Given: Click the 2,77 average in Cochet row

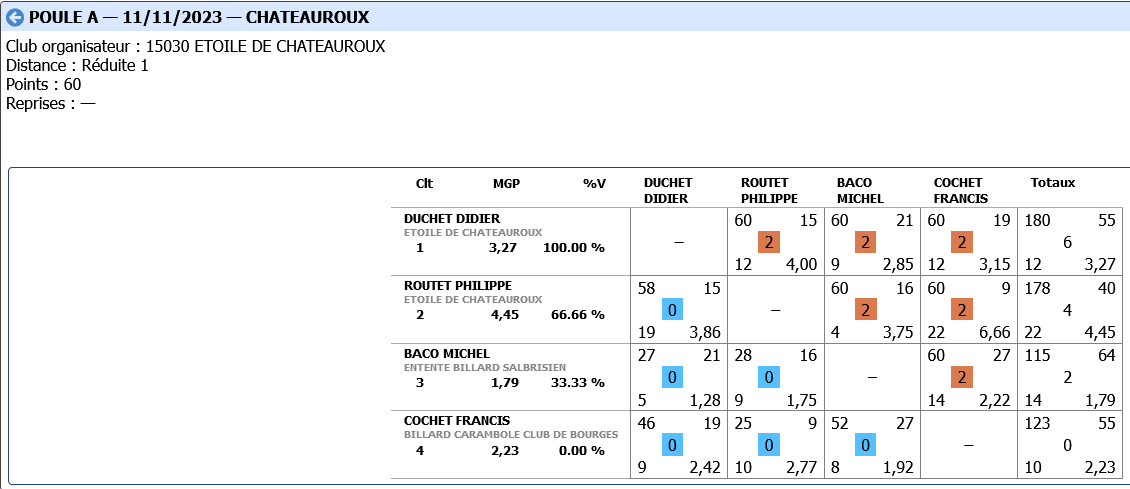Looking at the screenshot, I should (801, 467).
